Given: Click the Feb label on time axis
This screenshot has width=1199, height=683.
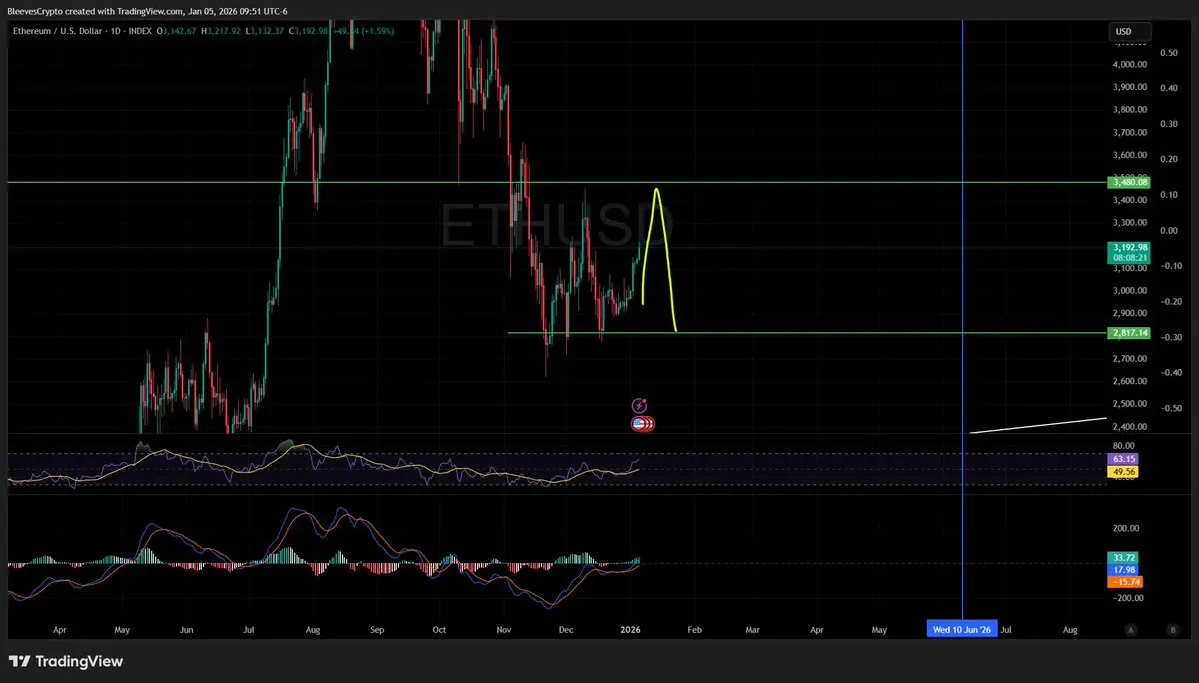Looking at the screenshot, I should click(x=694, y=630).
